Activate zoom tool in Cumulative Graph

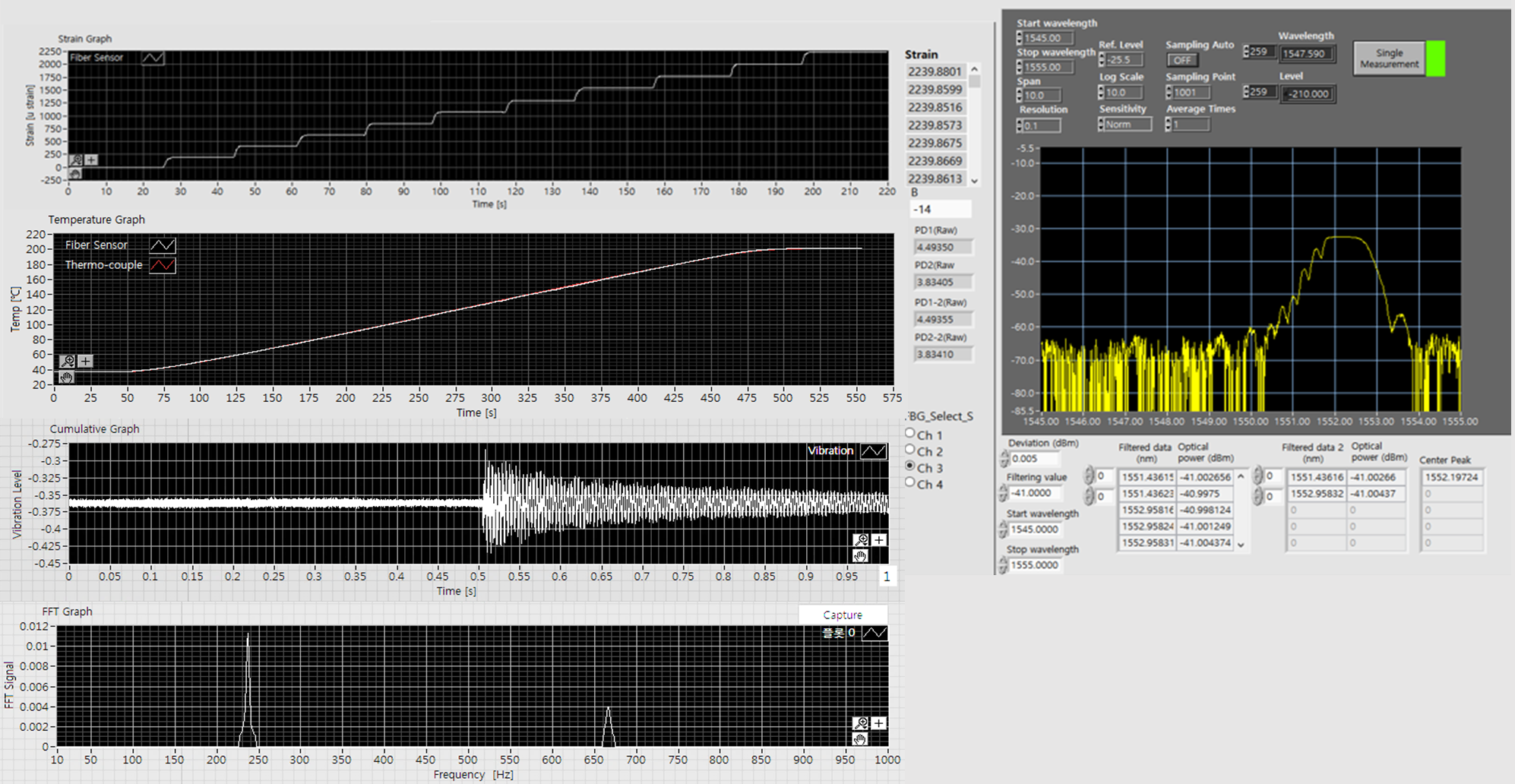(861, 540)
